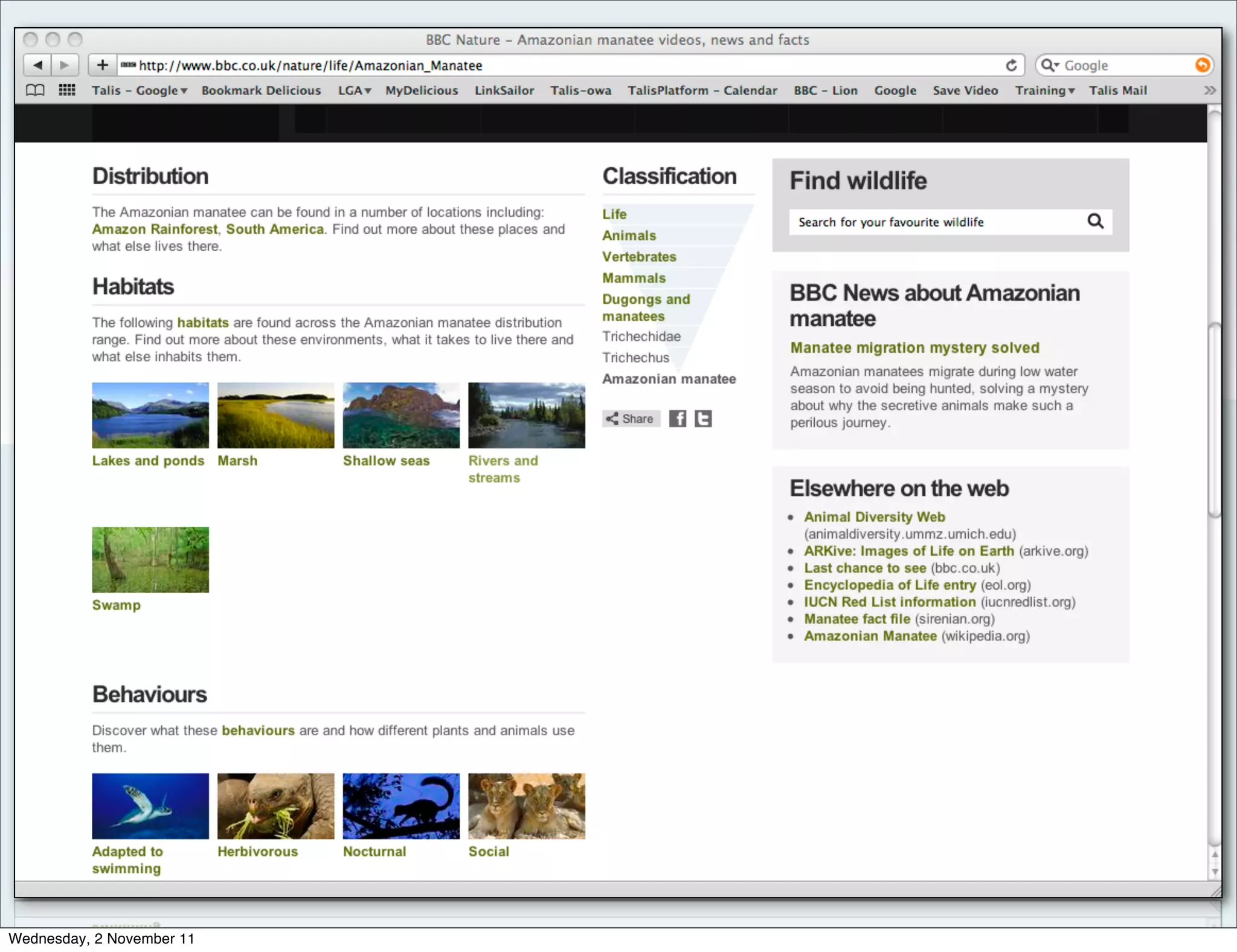This screenshot has height=952, width=1237.
Task: Click the bookmarks bar overflow chevron
Action: 1209,91
